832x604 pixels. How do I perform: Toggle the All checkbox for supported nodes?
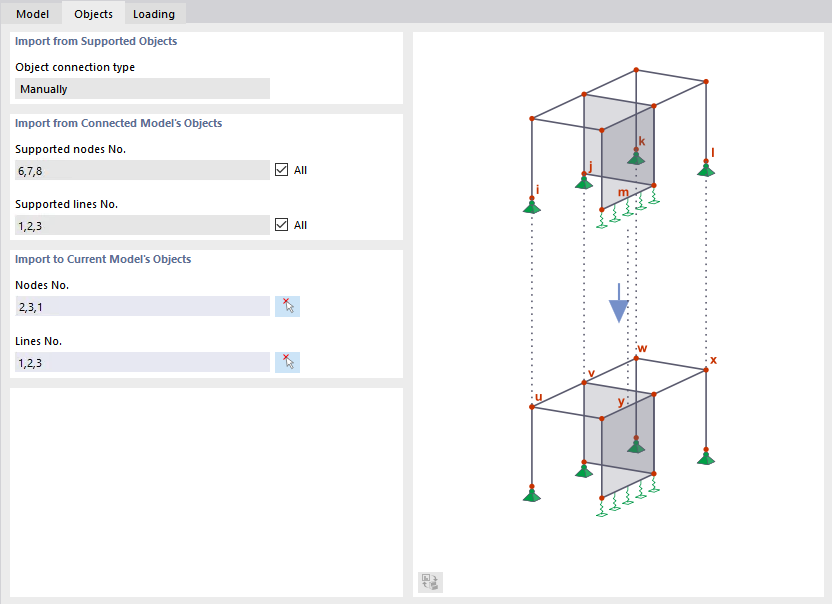coord(282,170)
